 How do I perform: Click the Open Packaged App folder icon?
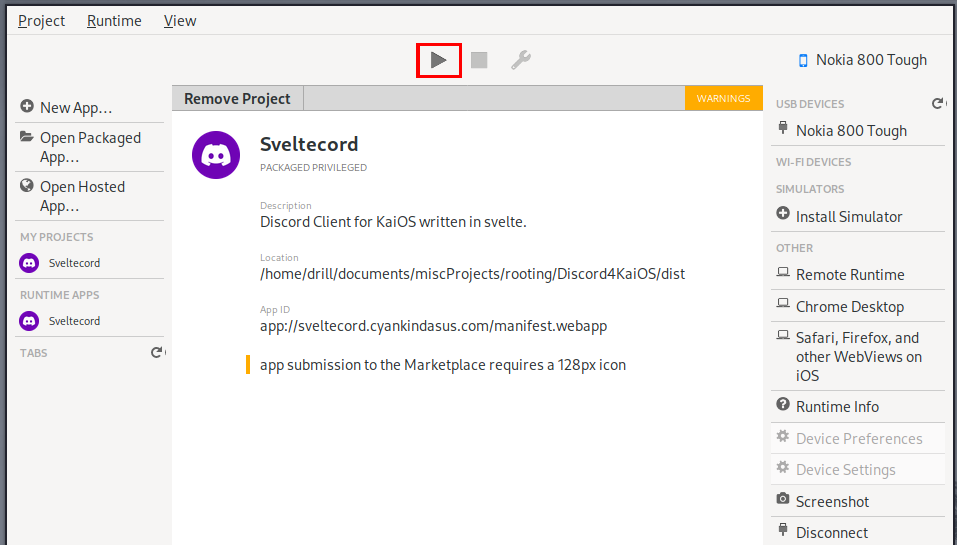pyautogui.click(x=26, y=136)
